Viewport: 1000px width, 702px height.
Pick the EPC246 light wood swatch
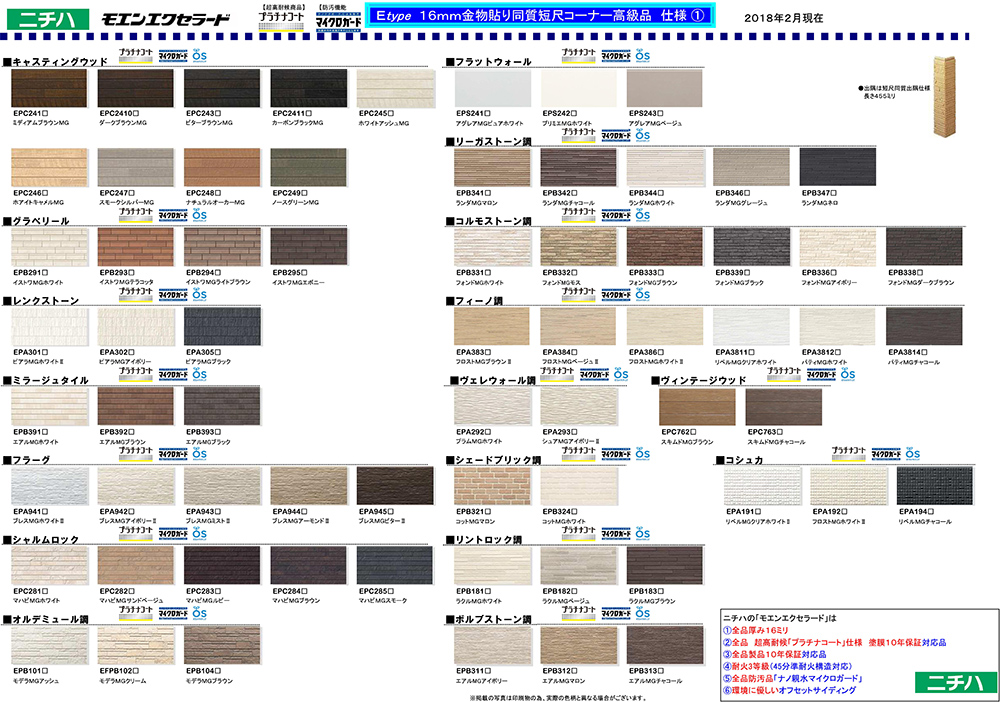click(x=49, y=168)
